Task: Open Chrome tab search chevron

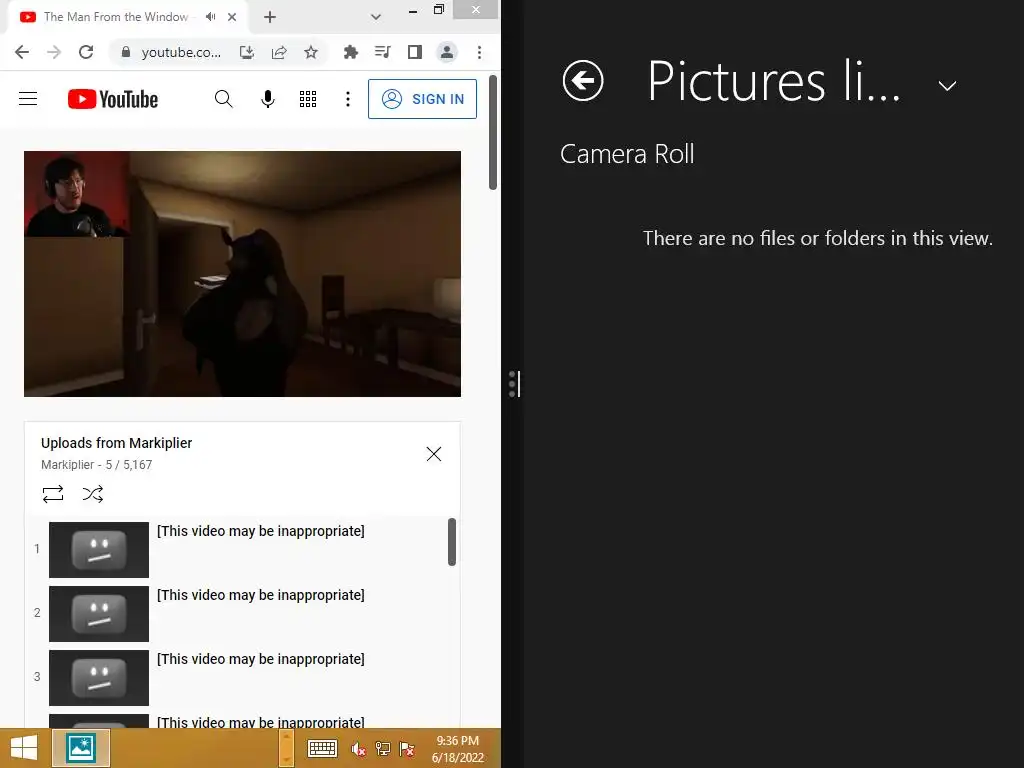Action: click(376, 17)
